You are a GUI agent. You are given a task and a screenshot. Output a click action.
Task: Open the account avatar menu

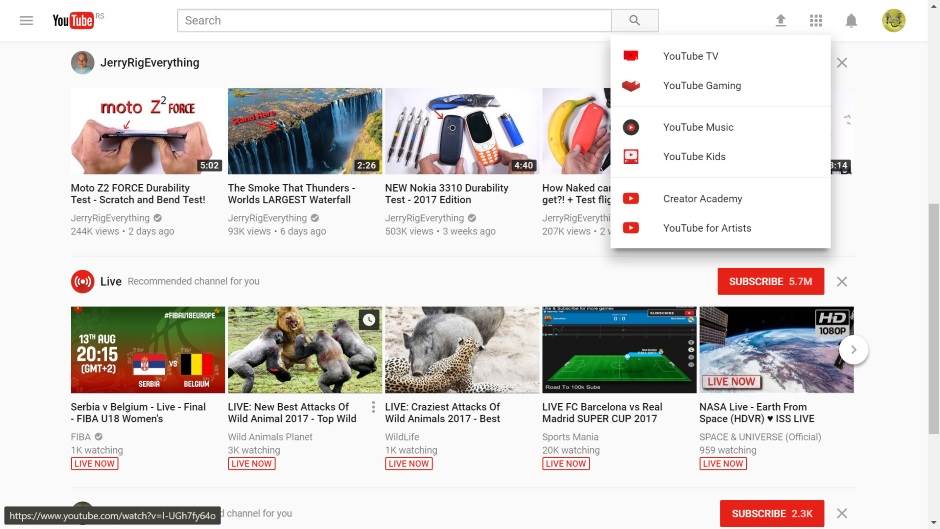[x=893, y=20]
